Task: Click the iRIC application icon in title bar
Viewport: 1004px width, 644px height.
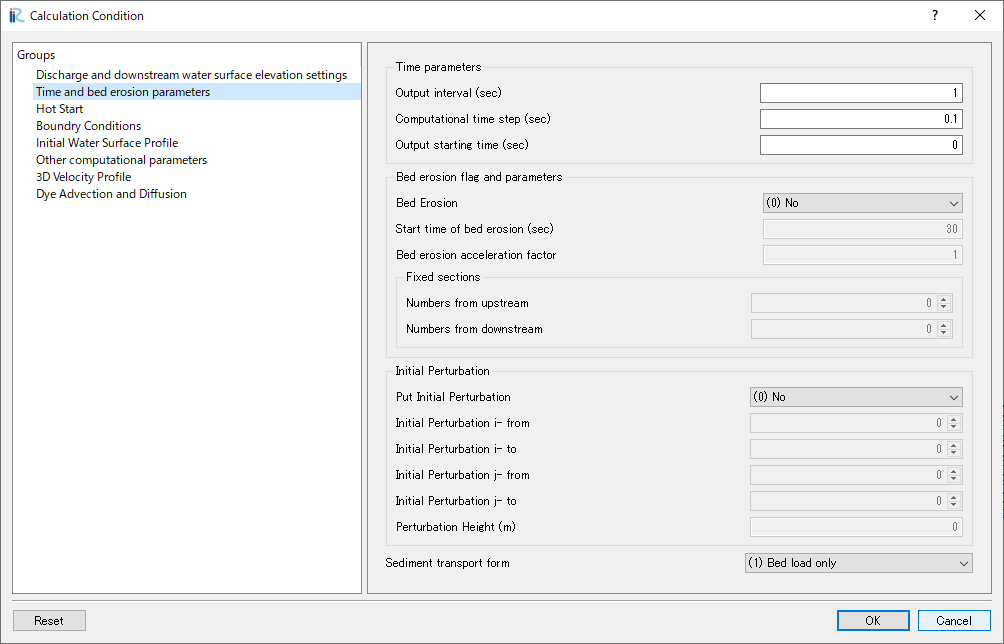Action: [16, 15]
